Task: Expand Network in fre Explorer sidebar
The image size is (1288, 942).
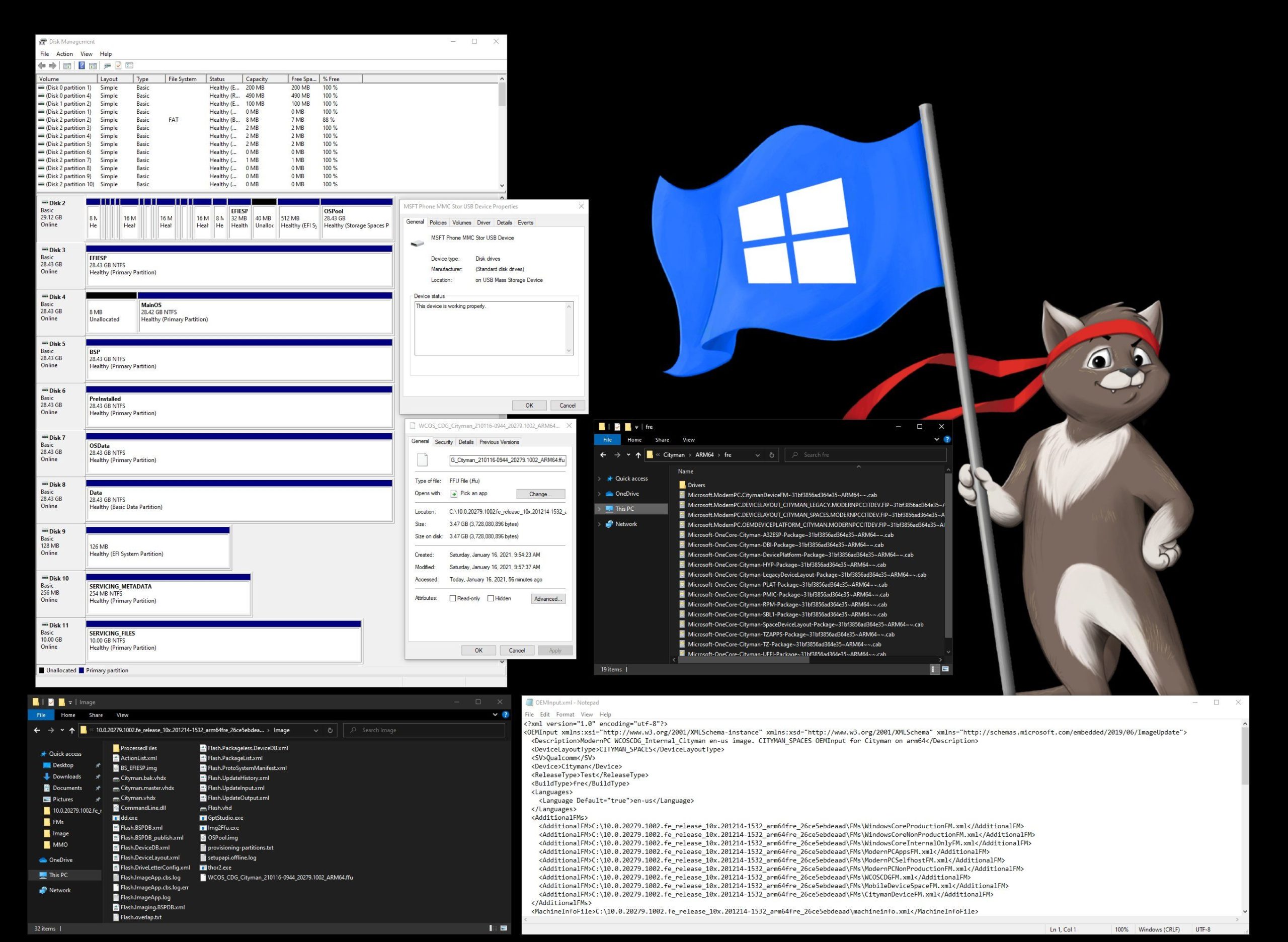Action: click(x=599, y=524)
